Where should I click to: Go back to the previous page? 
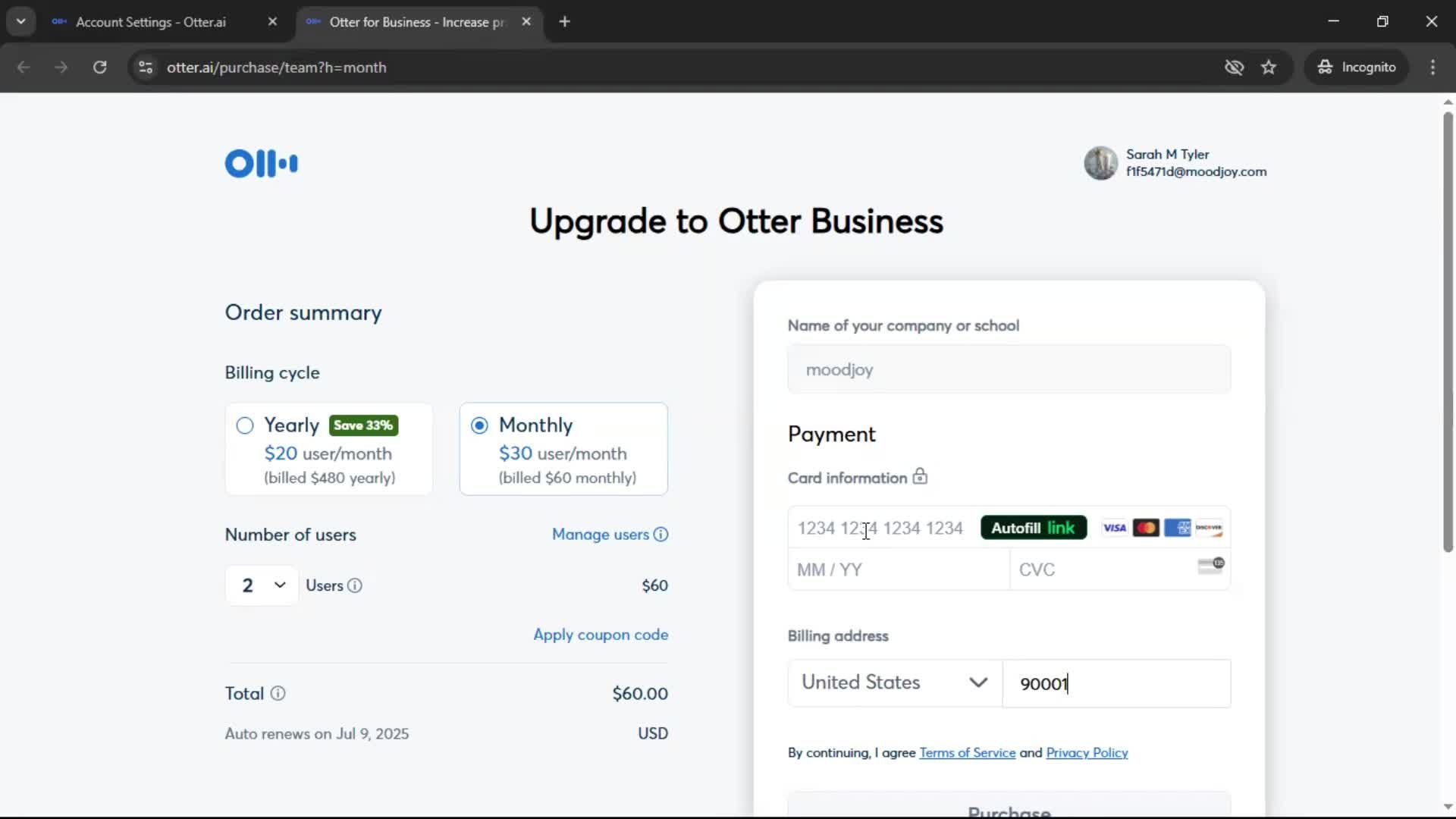click(24, 67)
